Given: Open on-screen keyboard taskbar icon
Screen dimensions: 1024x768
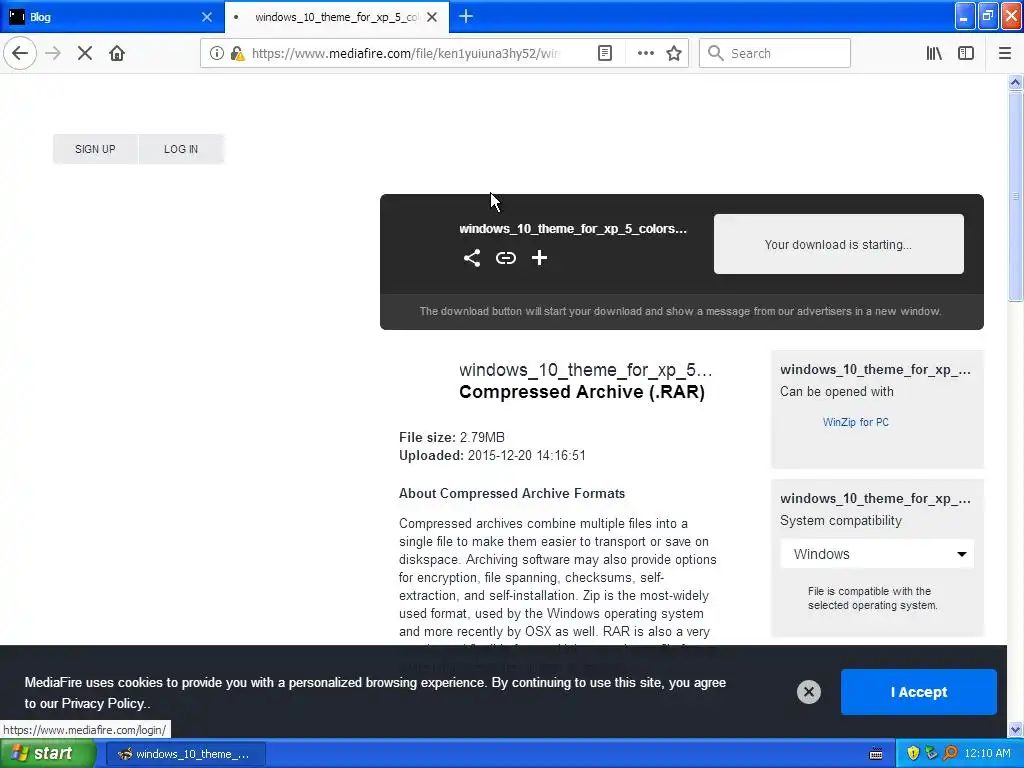Looking at the screenshot, I should tap(876, 754).
